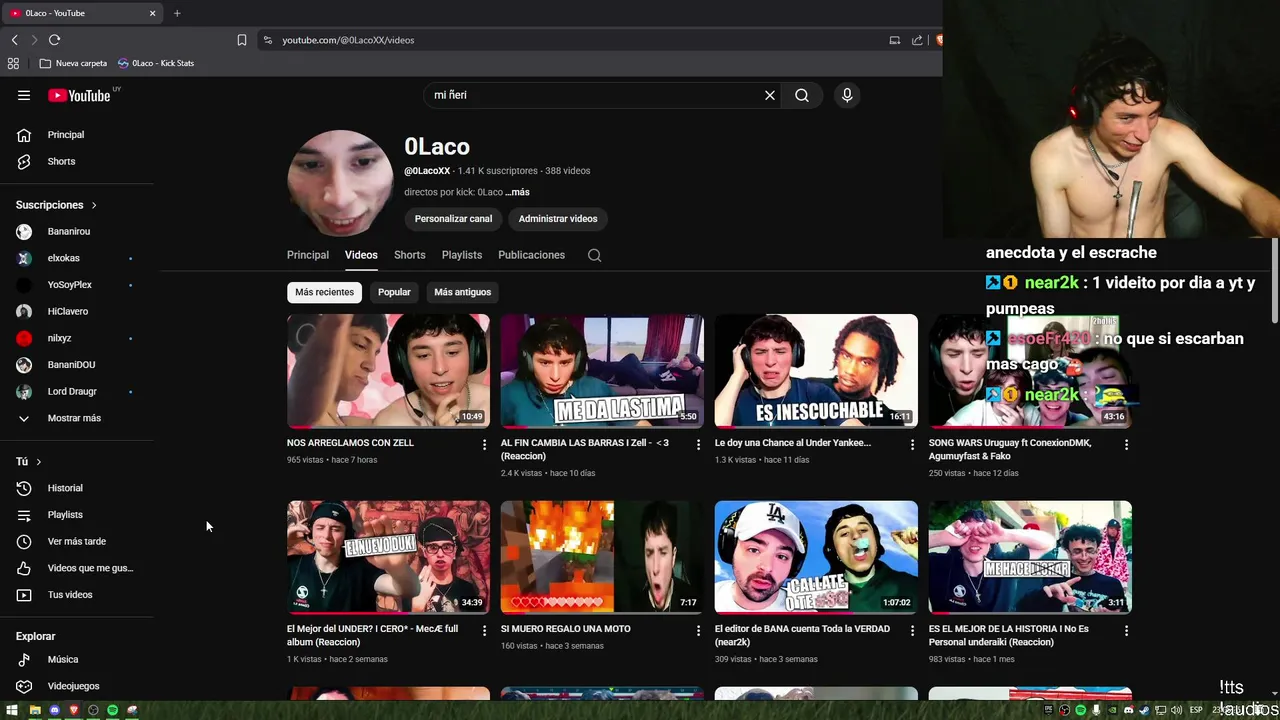
Task: Go back with browser back arrow
Action: pos(14,40)
